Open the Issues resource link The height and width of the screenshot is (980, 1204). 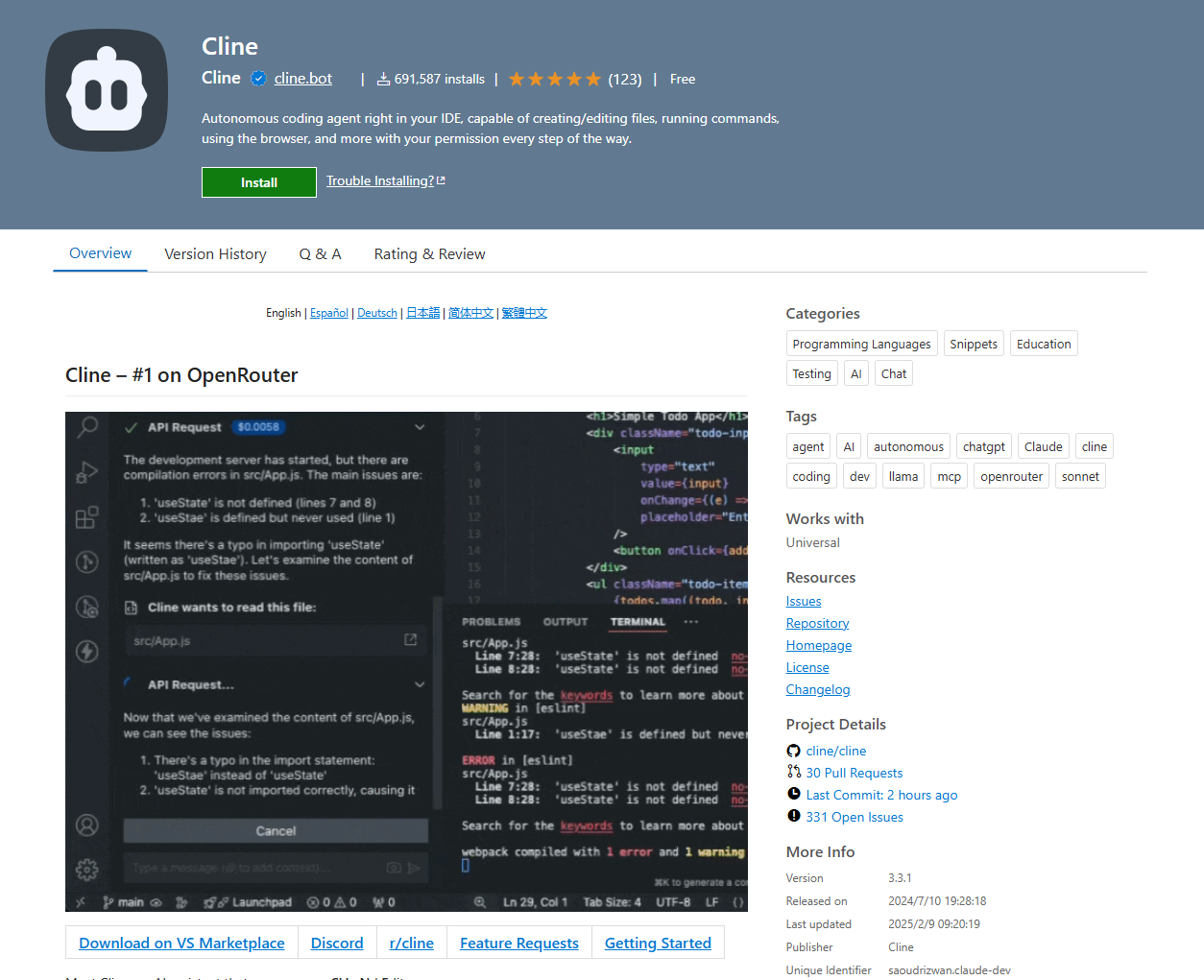(x=804, y=601)
